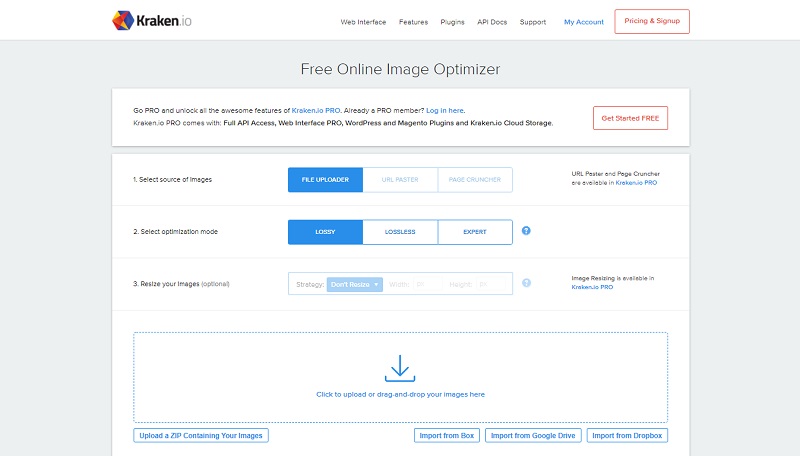The image size is (800, 456).
Task: Click the upload arrow icon
Action: click(x=400, y=368)
